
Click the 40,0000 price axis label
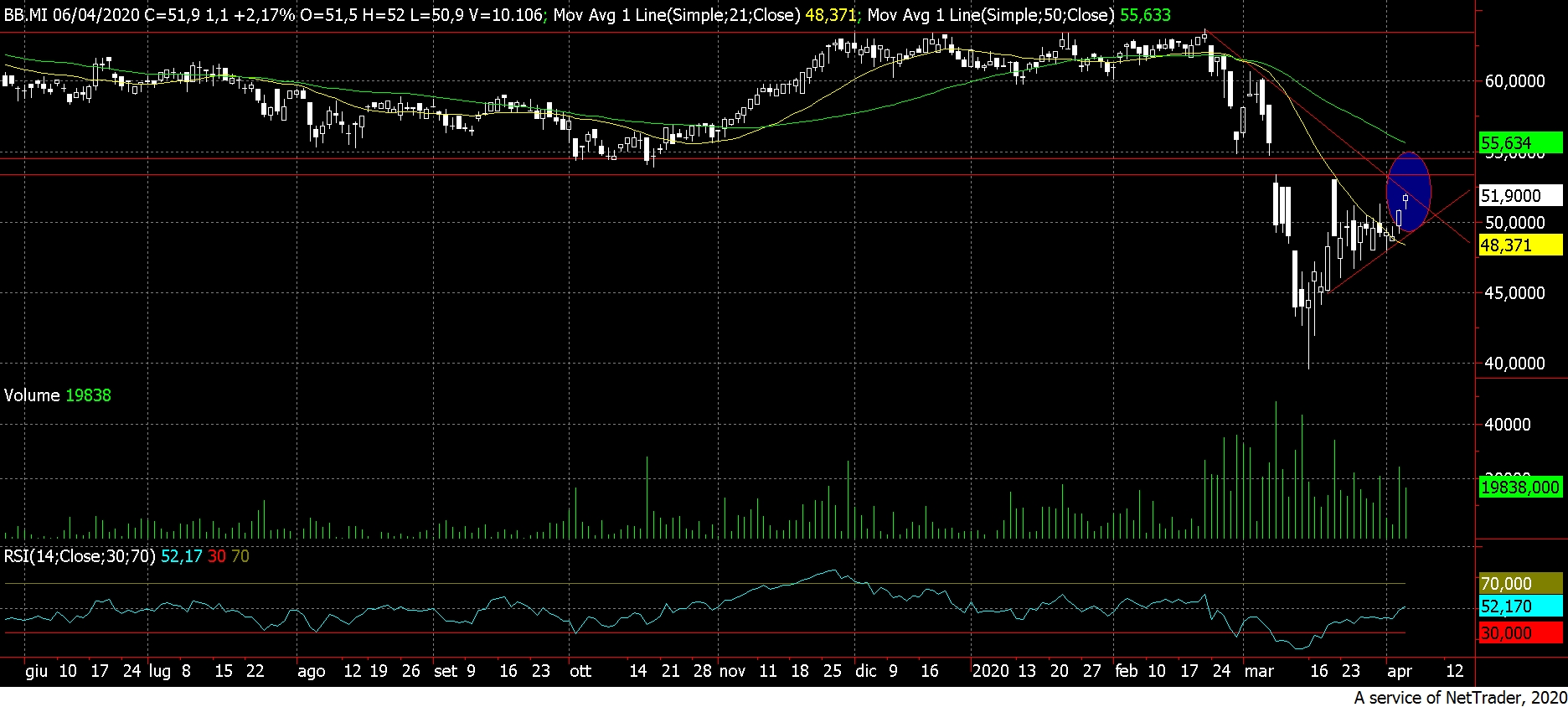tap(1514, 364)
